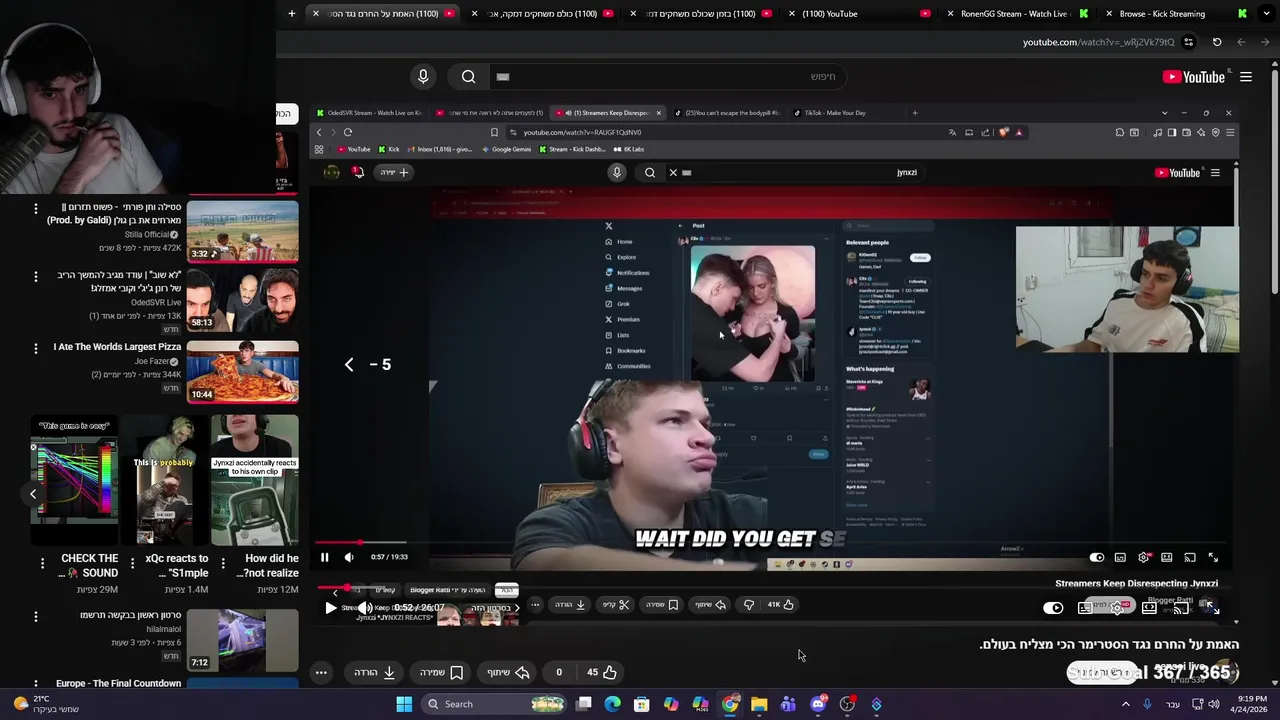Viewport: 1280px width, 720px height.
Task: Cast the outer video to a device
Action: pyautogui.click(x=1181, y=607)
